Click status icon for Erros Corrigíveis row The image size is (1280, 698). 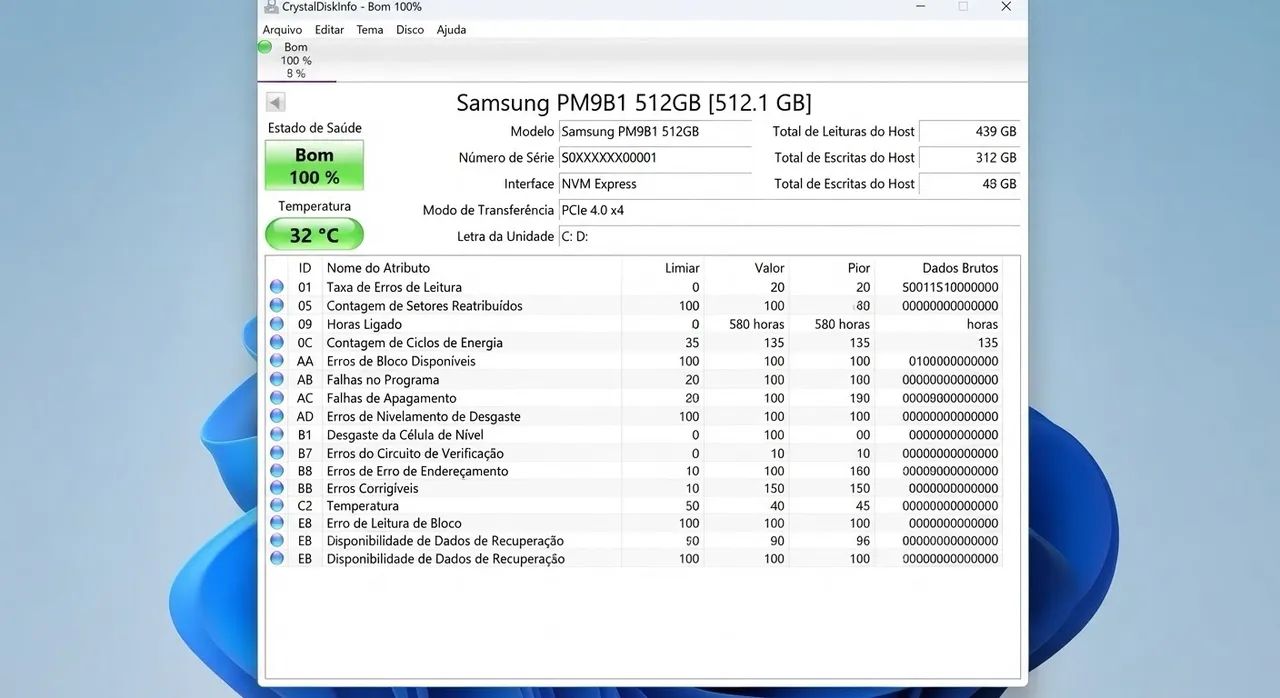pos(277,488)
